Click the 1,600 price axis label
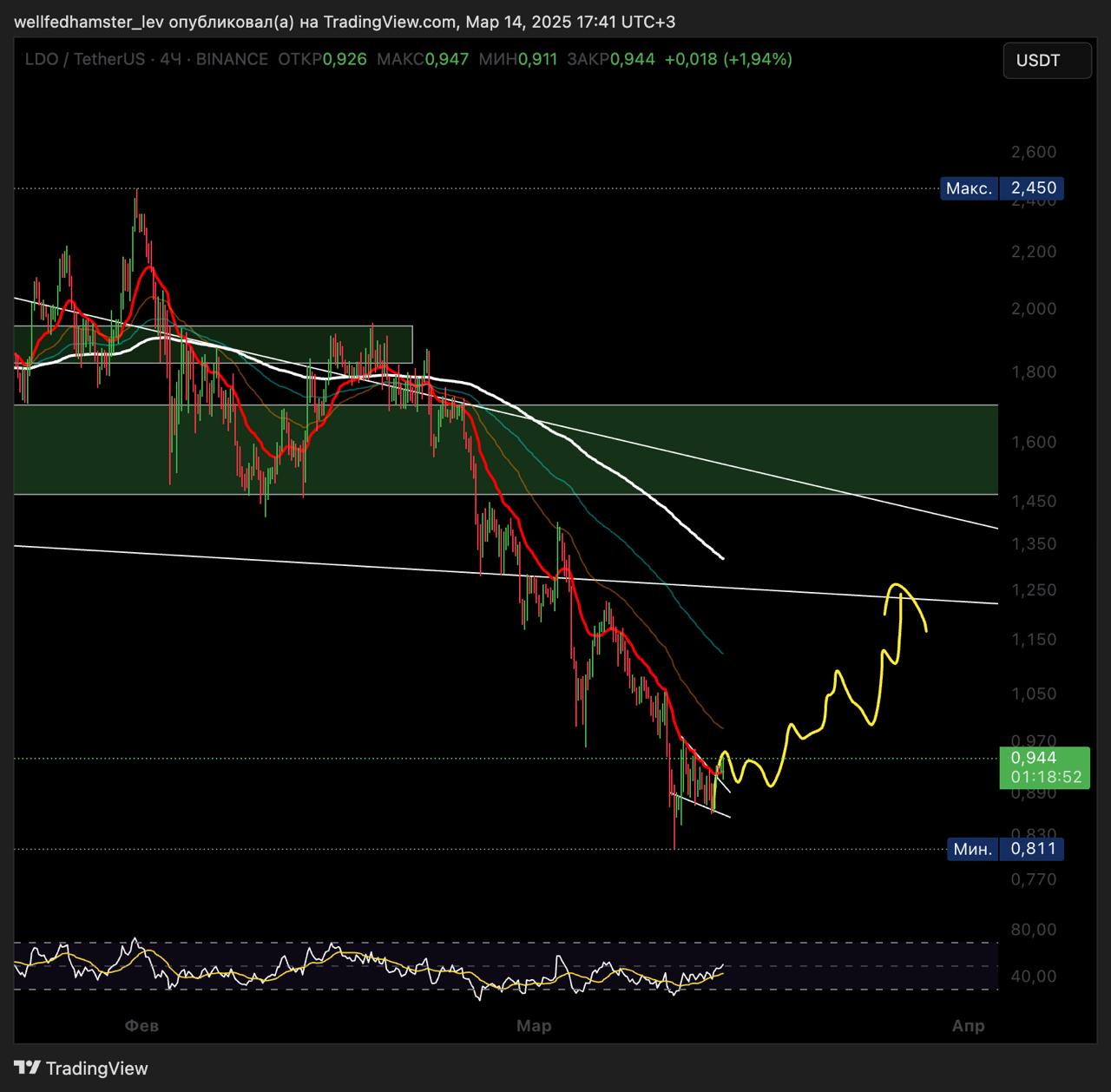This screenshot has height=1092, width=1111. pos(1034,442)
